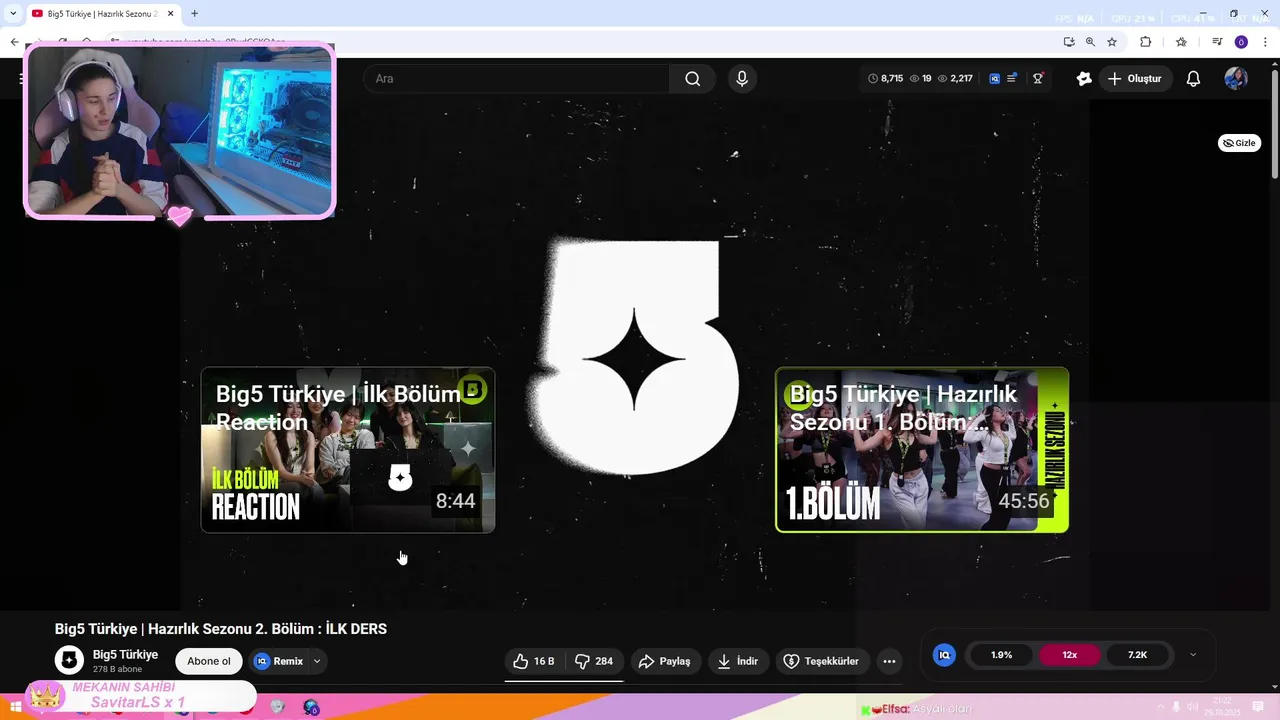Click the 1.9% score pill
The width and height of the screenshot is (1280, 720).
coord(1001,655)
